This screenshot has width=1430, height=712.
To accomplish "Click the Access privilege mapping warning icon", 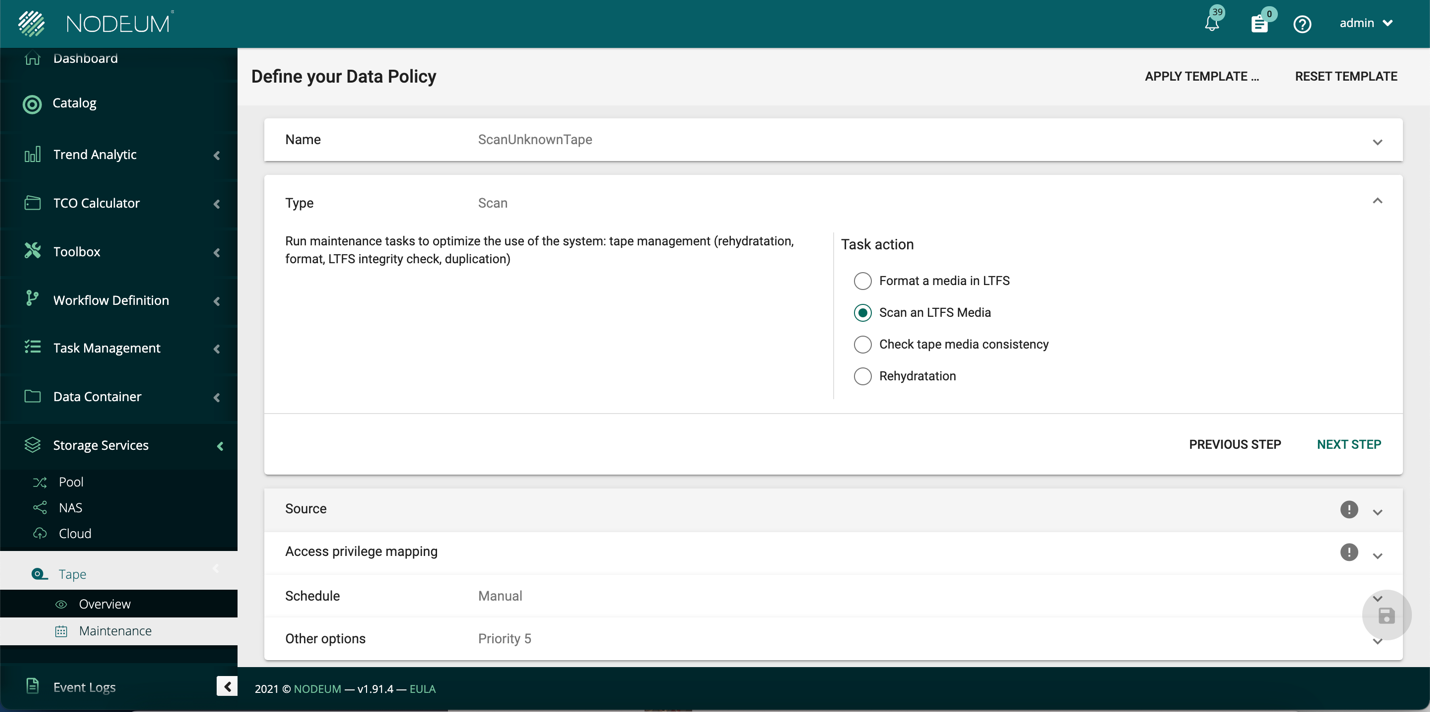I will click(x=1349, y=552).
